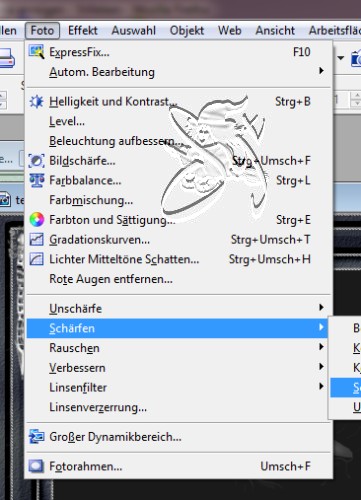Select Linsenfilter submenu entry

pyautogui.click(x=180, y=387)
